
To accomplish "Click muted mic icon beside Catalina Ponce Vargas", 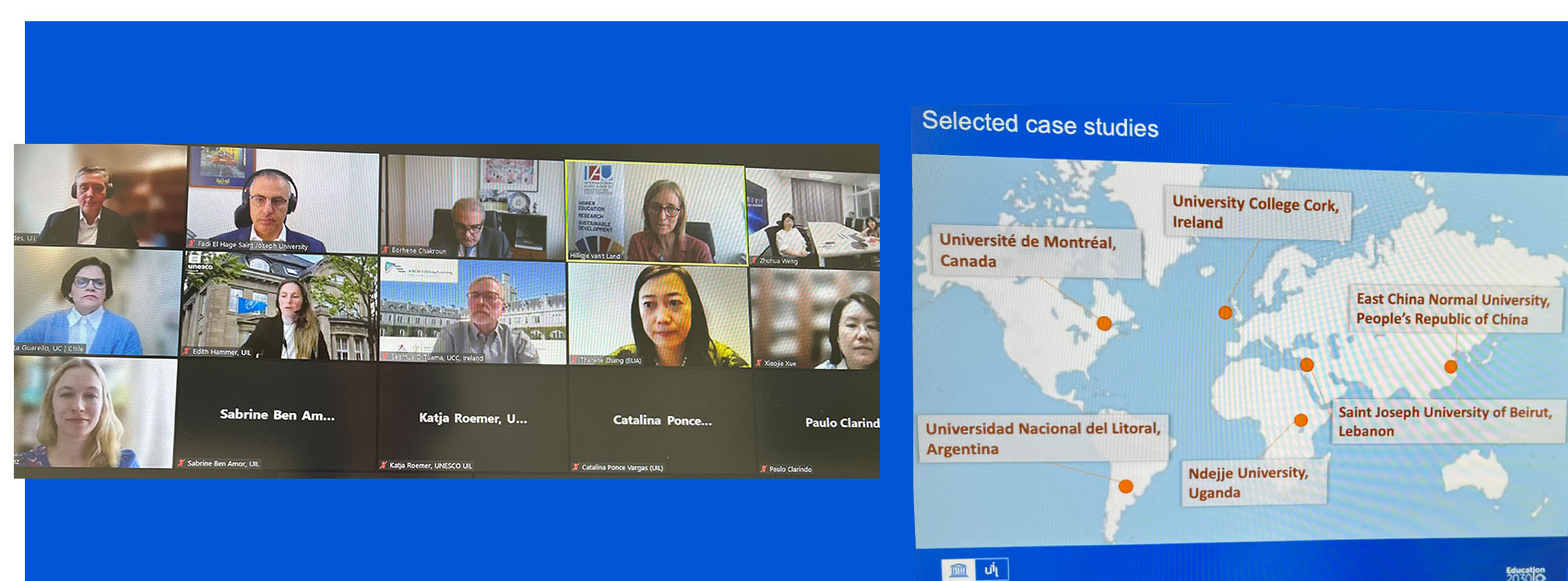I will [576, 467].
